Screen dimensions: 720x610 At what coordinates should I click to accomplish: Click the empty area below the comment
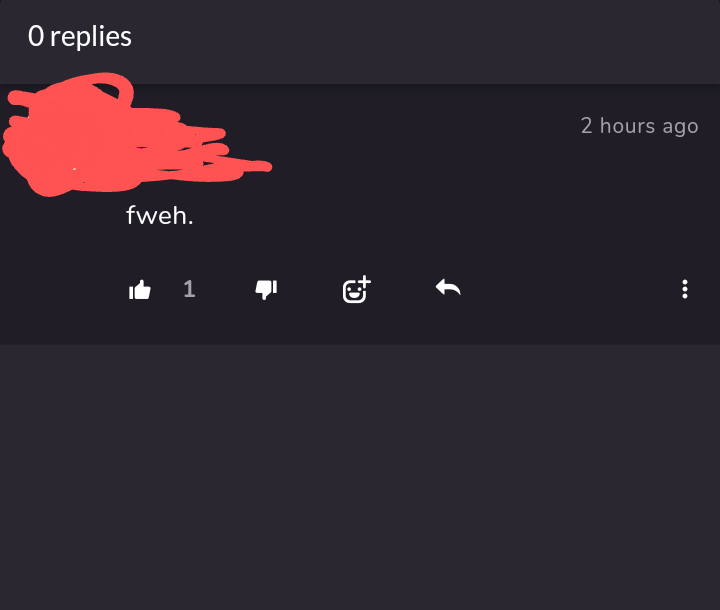[360, 470]
